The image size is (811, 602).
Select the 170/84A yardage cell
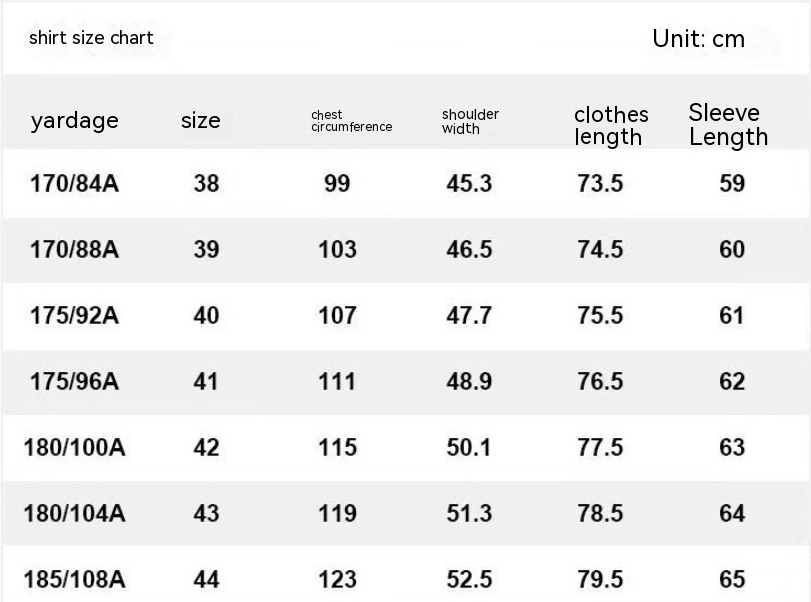(75, 184)
